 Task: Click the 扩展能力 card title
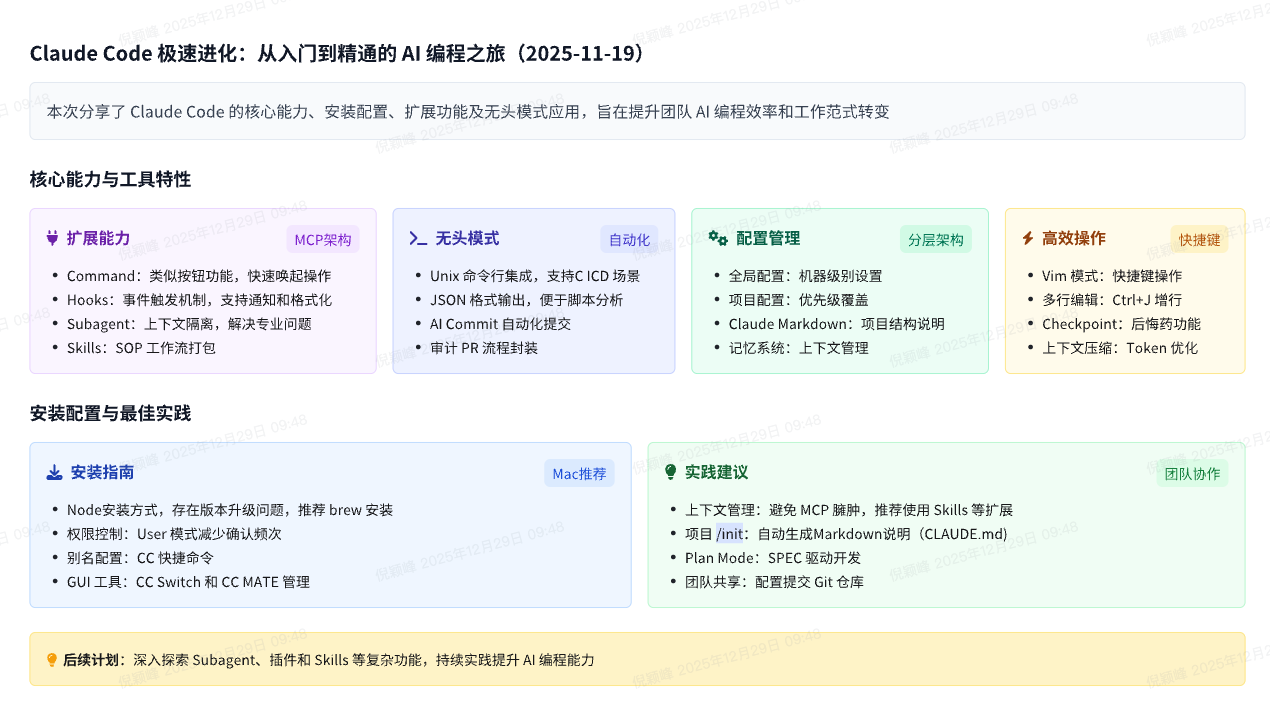[98, 238]
